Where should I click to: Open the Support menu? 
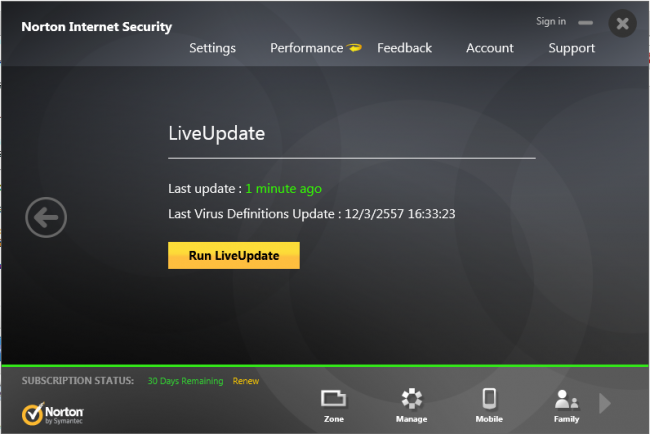[572, 48]
